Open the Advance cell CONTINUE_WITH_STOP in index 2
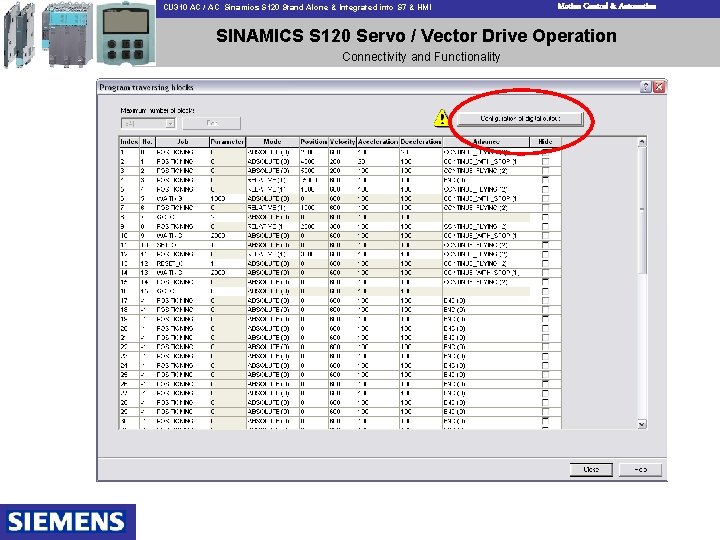Viewport: 720px width, 540px height. click(x=486, y=162)
